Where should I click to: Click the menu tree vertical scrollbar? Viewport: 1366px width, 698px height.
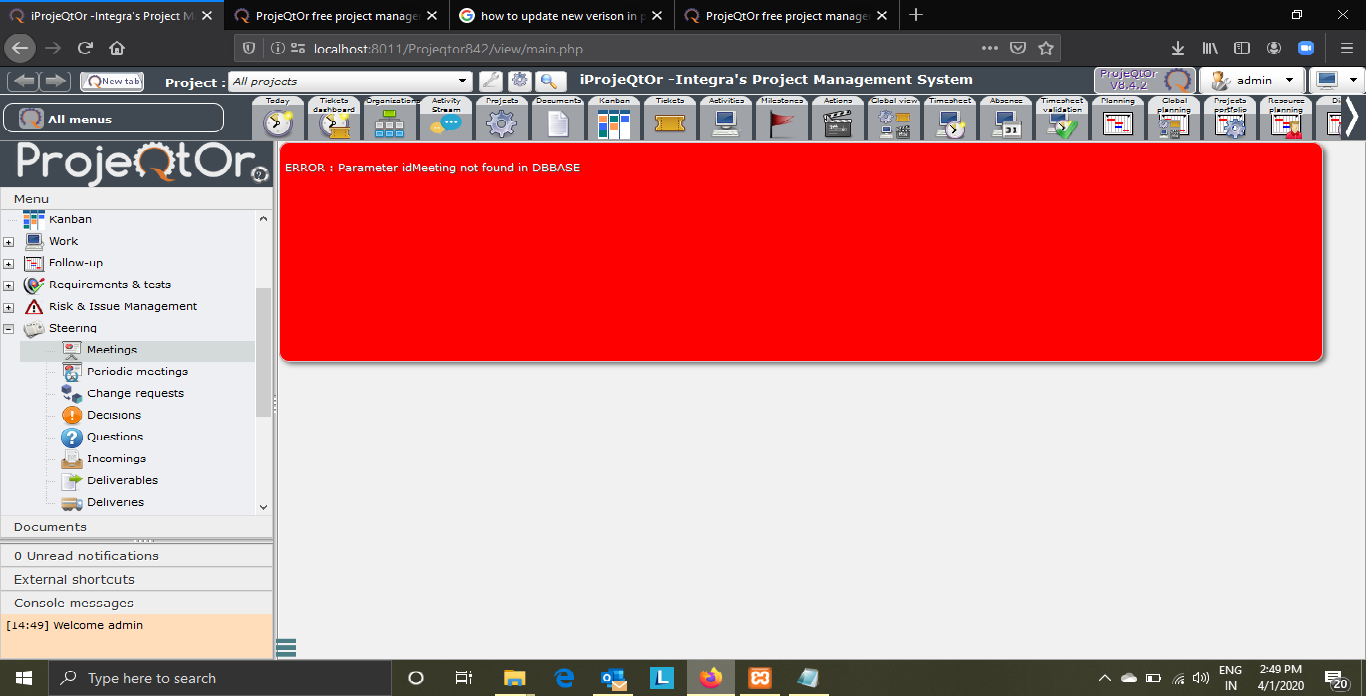(263, 350)
